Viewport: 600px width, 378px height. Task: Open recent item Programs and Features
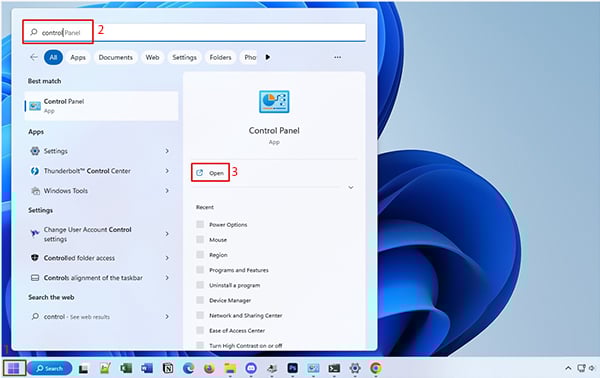click(239, 270)
